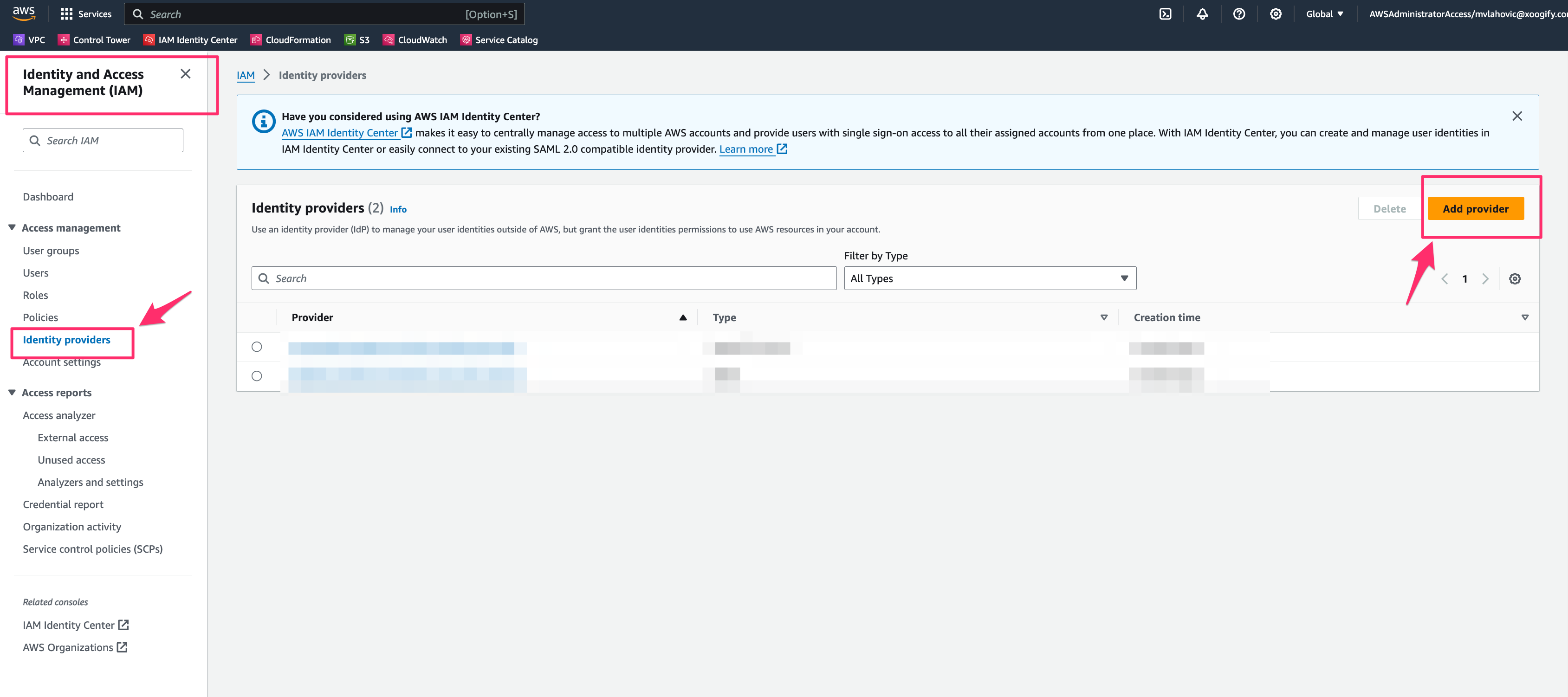This screenshot has width=1568, height=697.
Task: Click the Add provider button
Action: click(1476, 208)
